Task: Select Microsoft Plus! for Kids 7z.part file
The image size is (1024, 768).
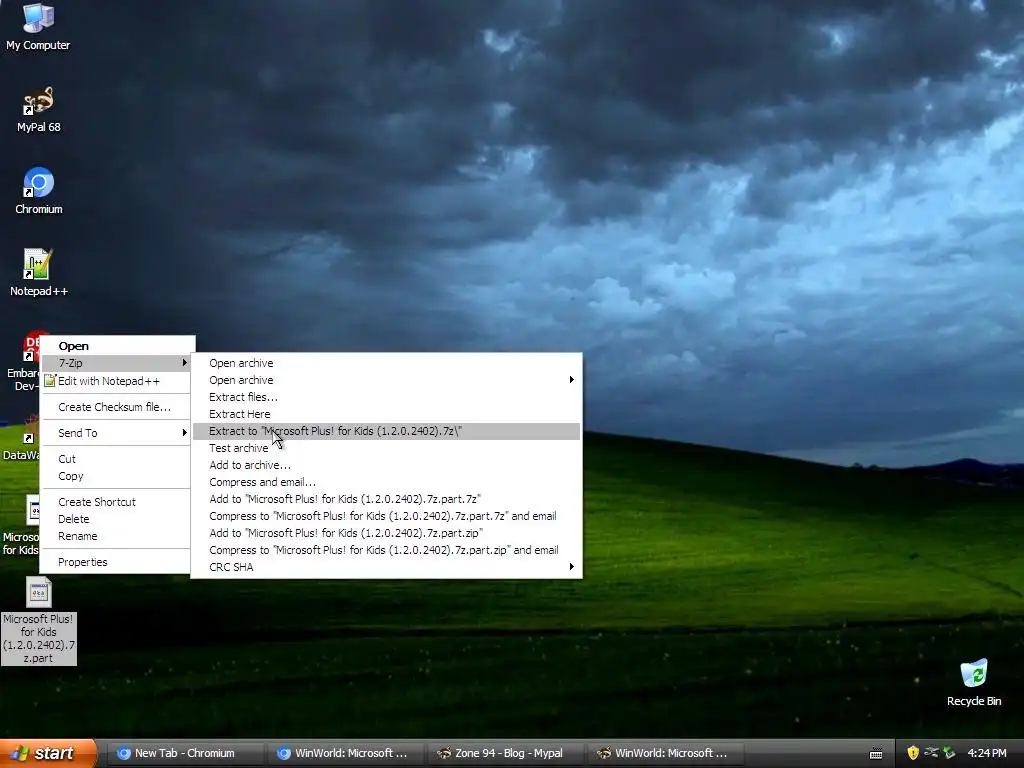Action: pyautogui.click(x=39, y=620)
